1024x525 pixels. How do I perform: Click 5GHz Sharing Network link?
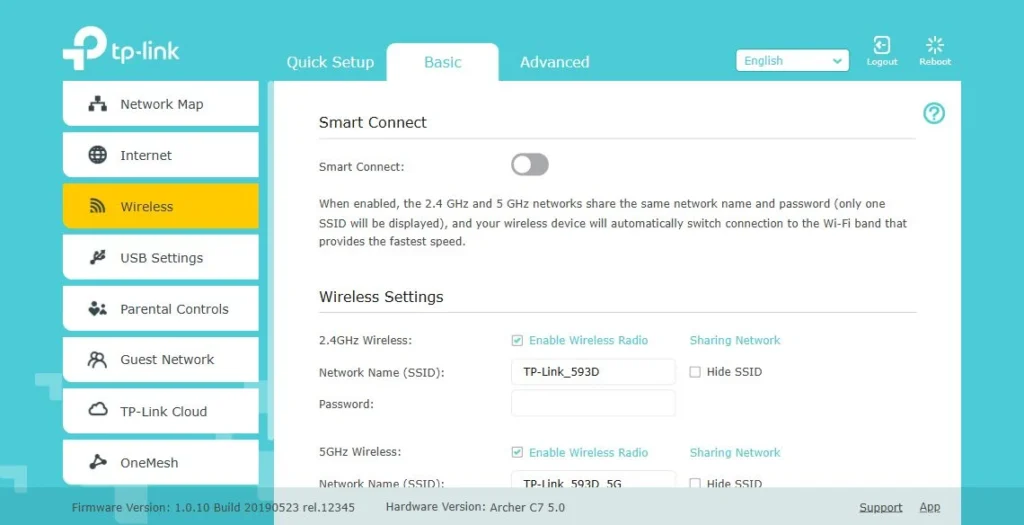point(735,452)
